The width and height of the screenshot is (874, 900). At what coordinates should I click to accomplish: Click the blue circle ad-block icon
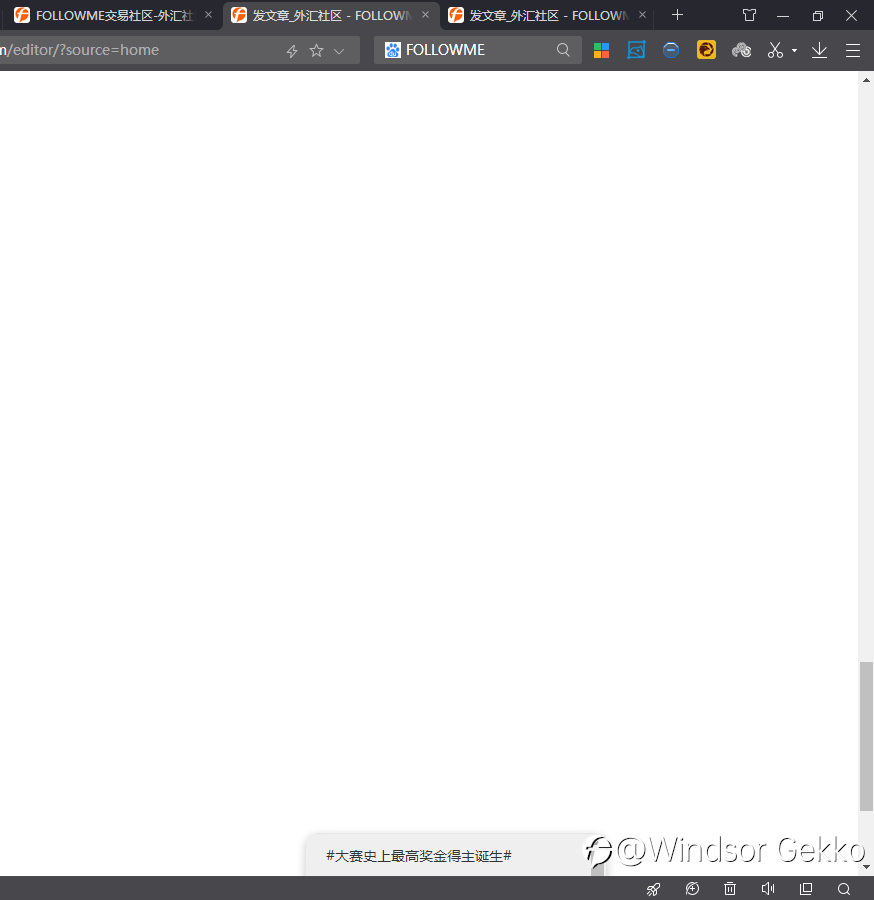point(671,50)
